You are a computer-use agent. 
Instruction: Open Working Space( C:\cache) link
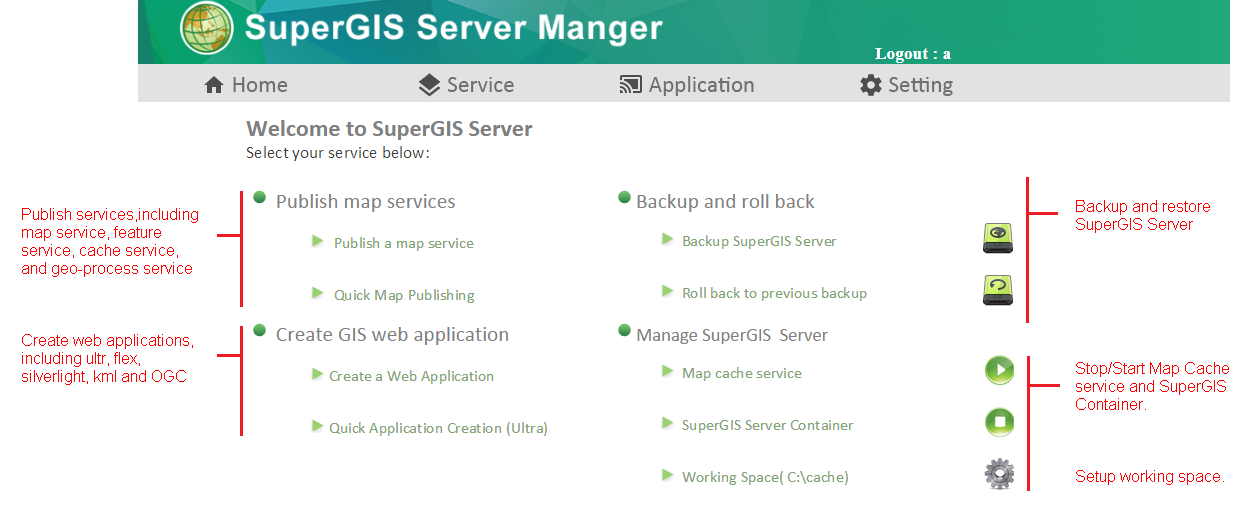click(x=765, y=477)
